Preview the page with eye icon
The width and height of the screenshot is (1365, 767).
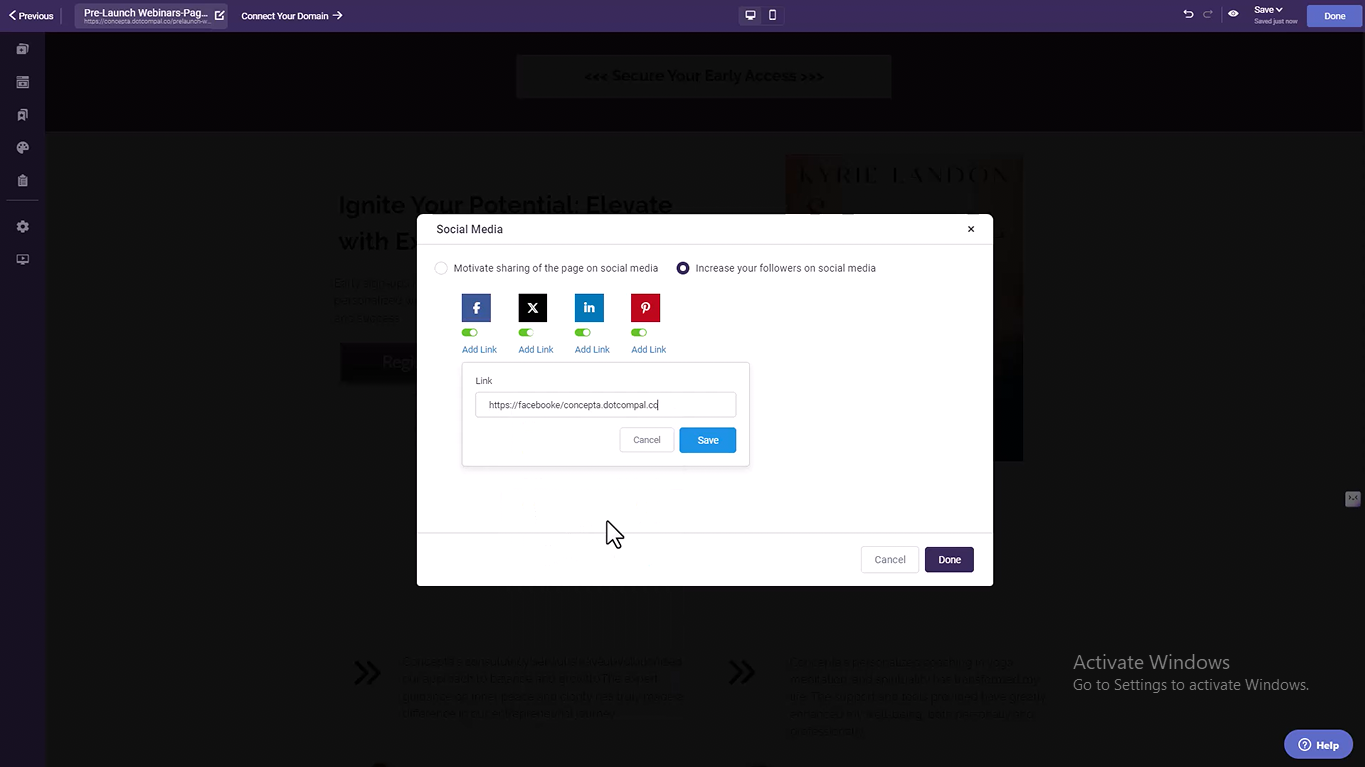point(1233,15)
